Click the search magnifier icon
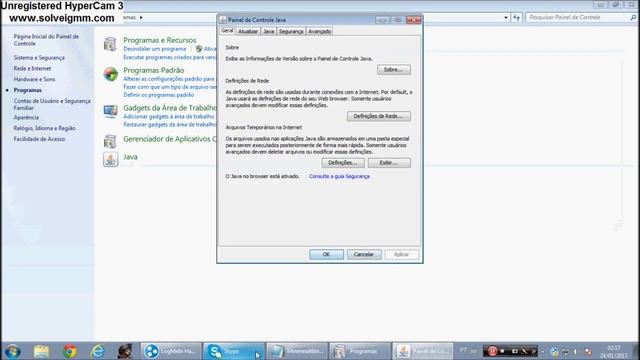The image size is (640, 360). tap(633, 18)
